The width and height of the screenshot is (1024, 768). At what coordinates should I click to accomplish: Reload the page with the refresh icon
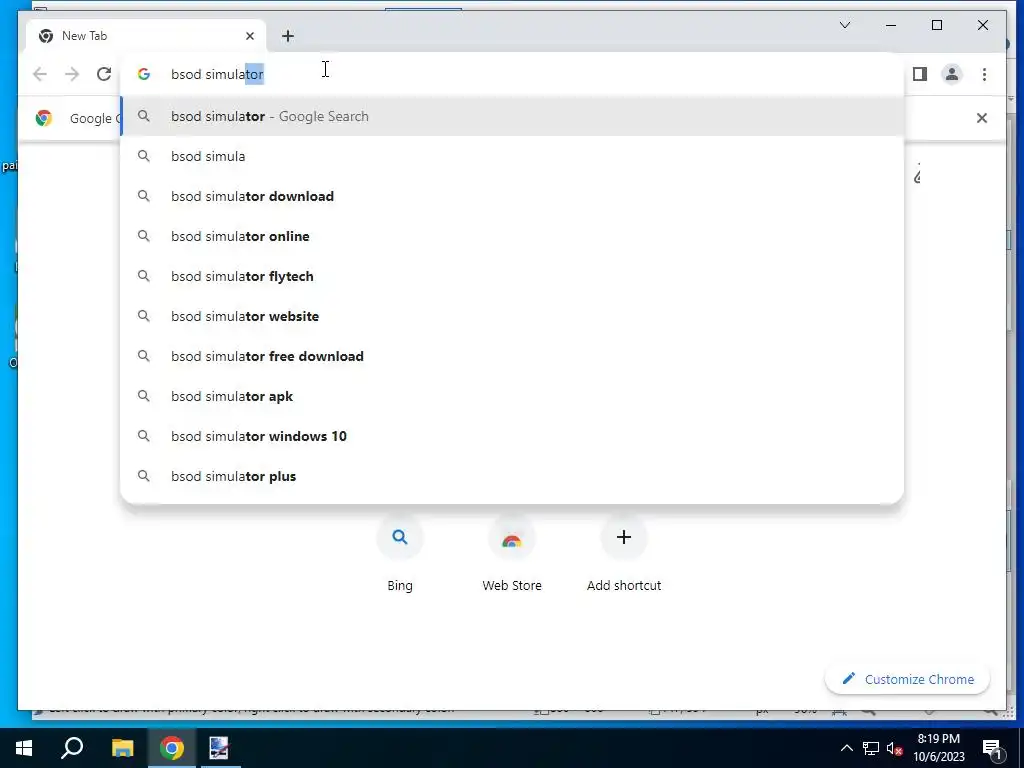(x=104, y=74)
